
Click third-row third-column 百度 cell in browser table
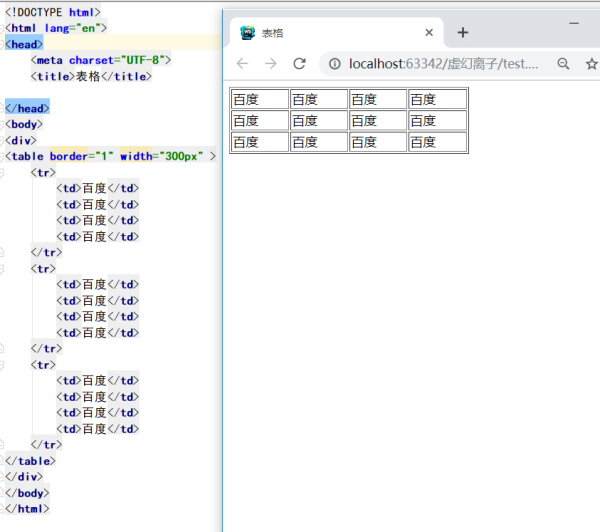(x=378, y=142)
